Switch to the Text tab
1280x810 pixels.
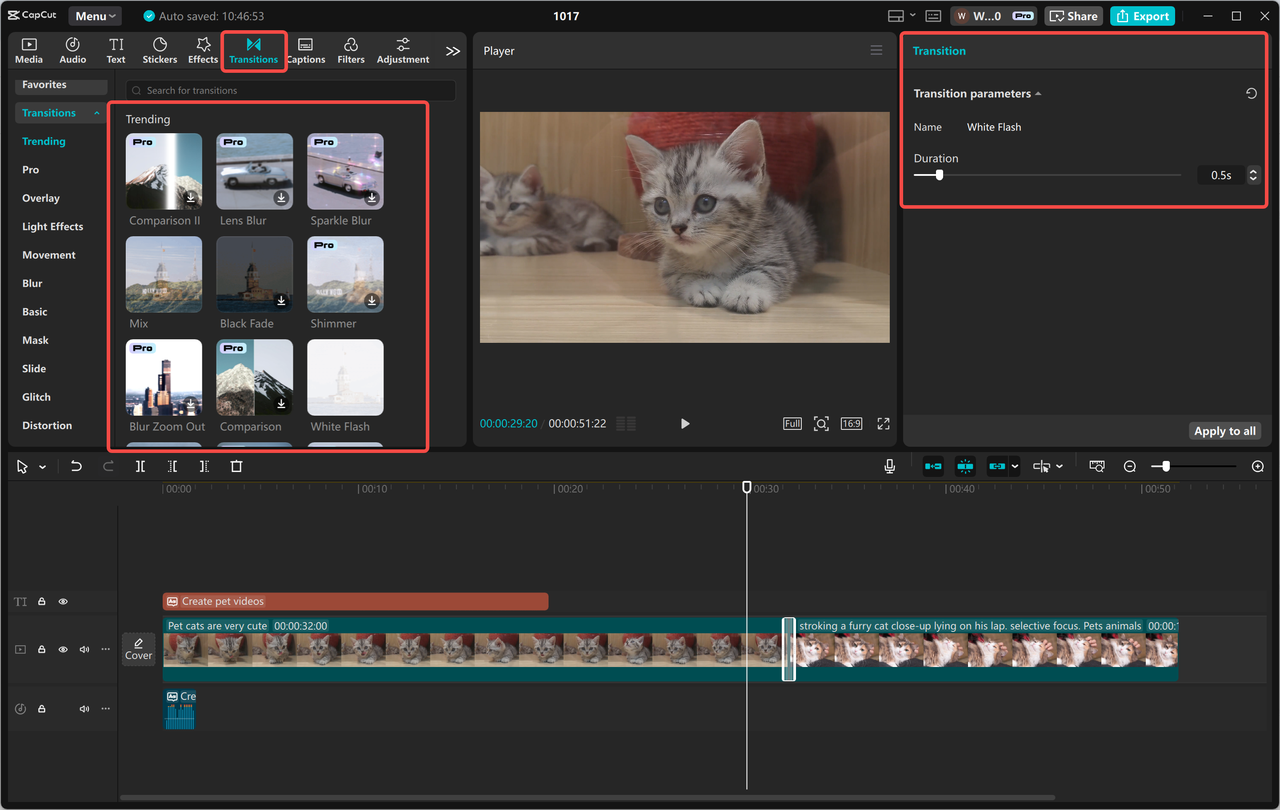tap(116, 51)
